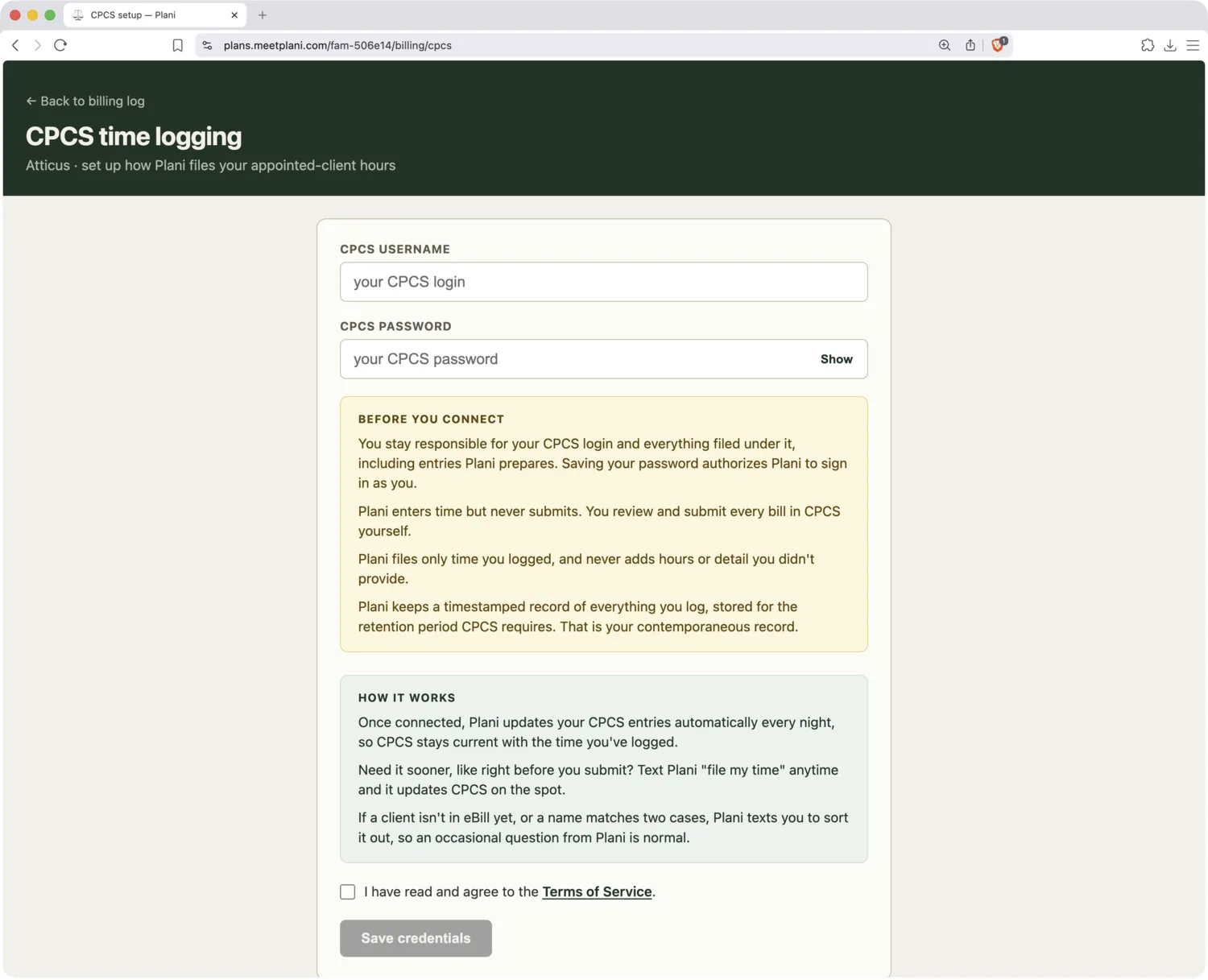Check the Terms of Service agreement box
The width and height of the screenshot is (1208, 980).
tap(347, 891)
